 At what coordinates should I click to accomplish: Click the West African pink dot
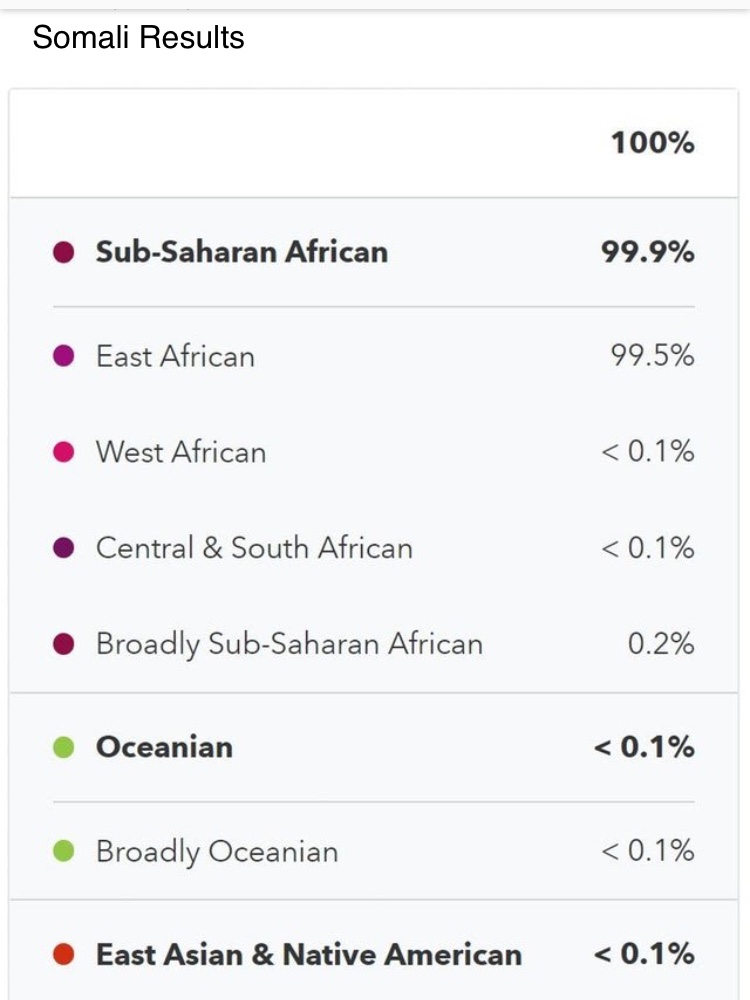[x=63, y=452]
